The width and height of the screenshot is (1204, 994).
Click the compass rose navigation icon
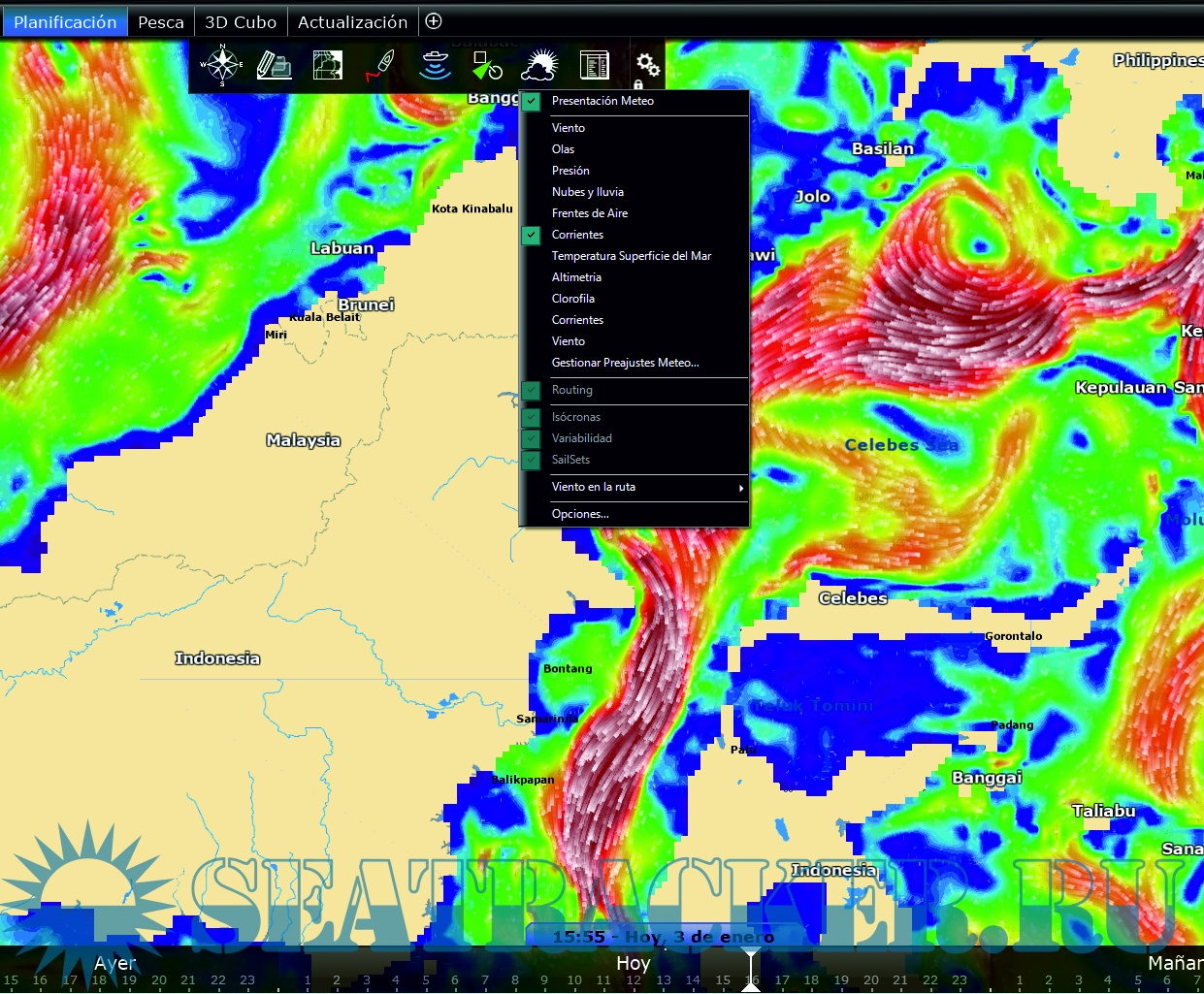point(222,65)
